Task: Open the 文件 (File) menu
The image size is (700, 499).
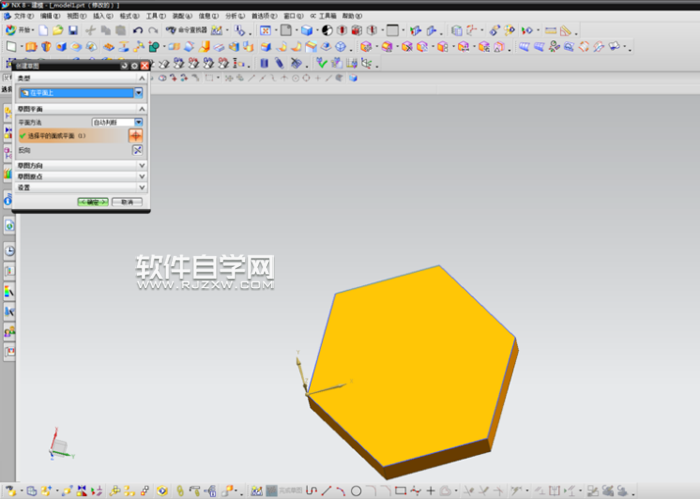Action: click(x=21, y=17)
